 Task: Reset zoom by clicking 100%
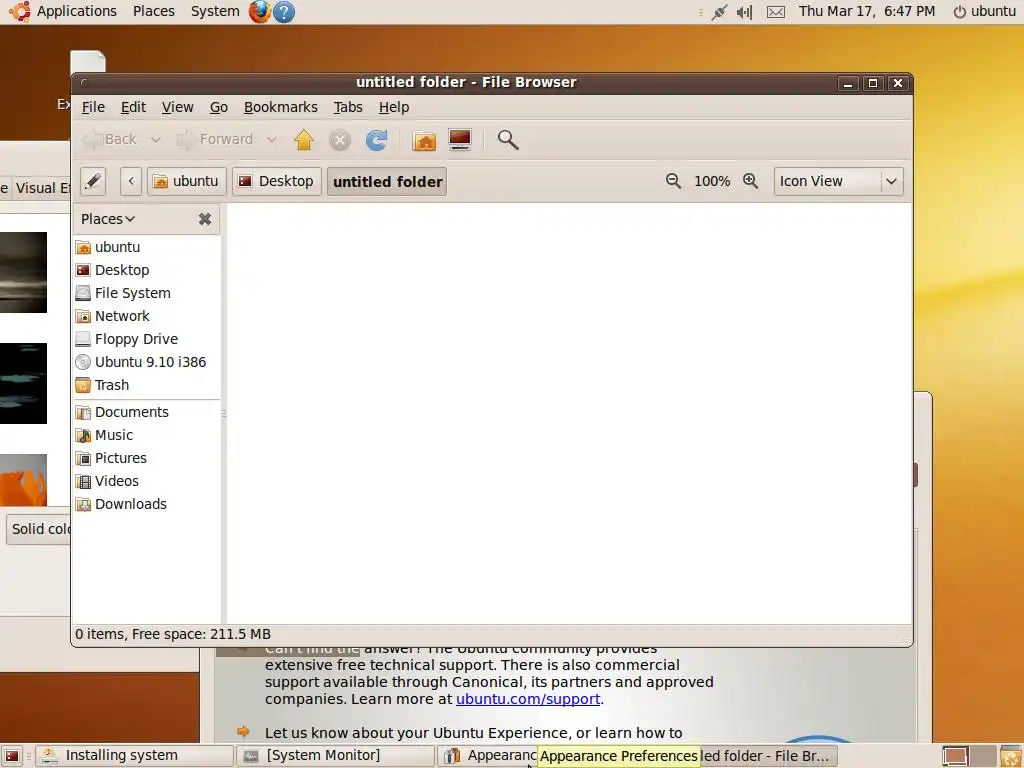point(712,181)
